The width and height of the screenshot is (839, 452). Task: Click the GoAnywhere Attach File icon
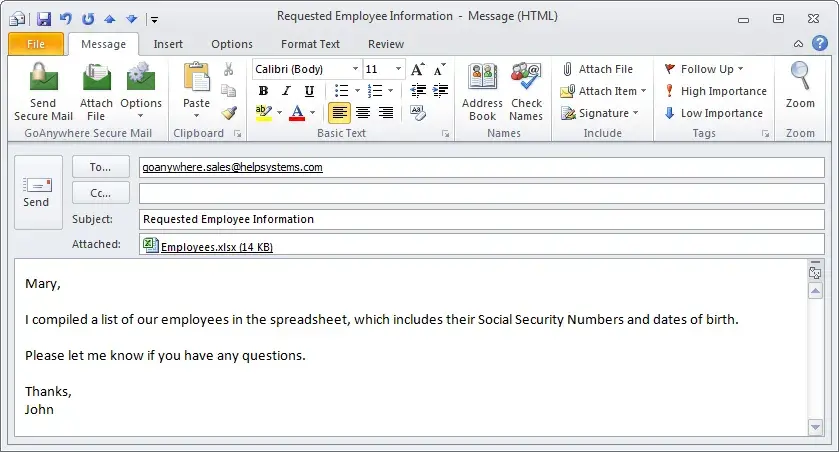click(x=97, y=78)
